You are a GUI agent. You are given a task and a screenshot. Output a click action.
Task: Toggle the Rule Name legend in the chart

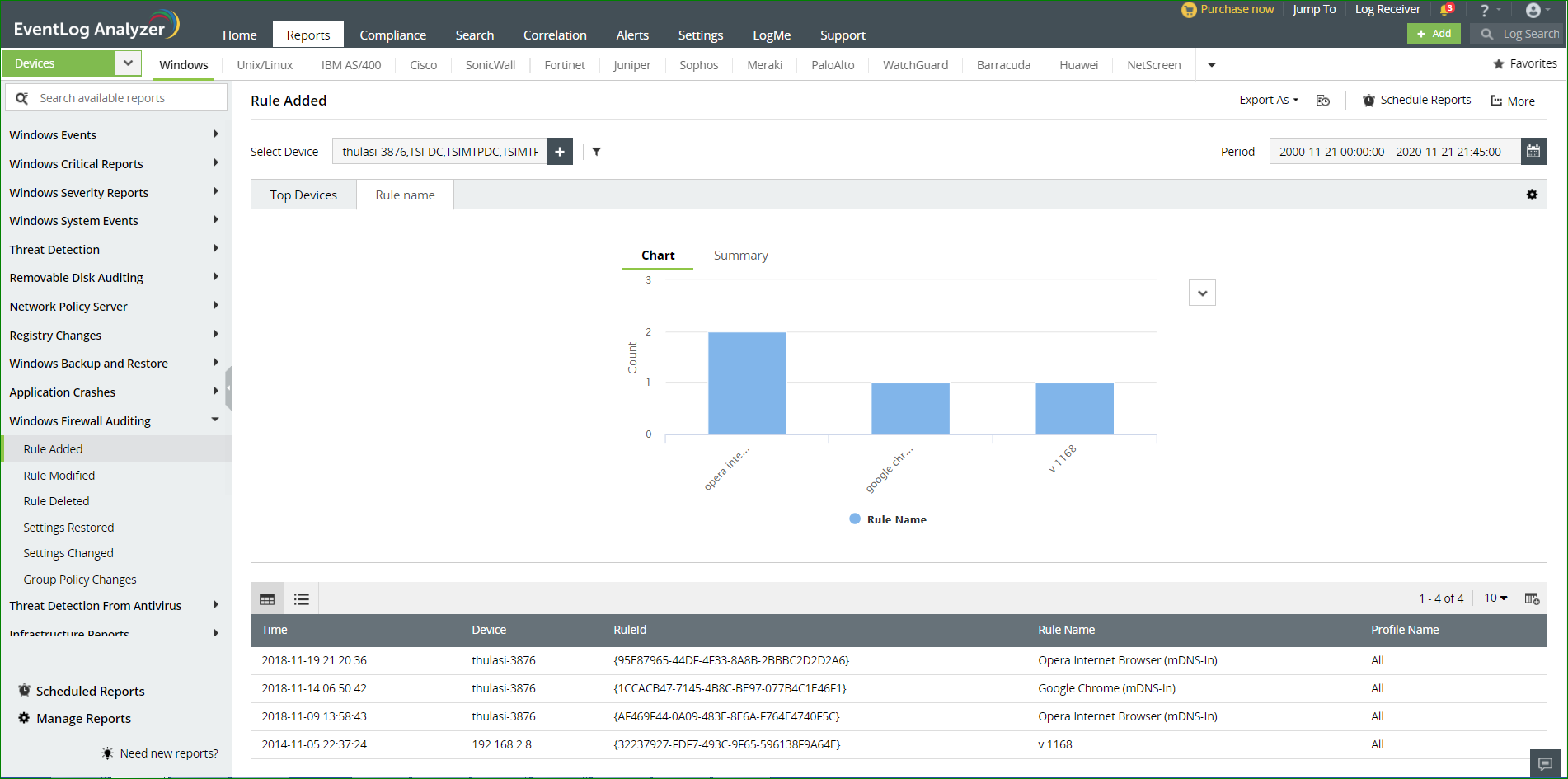point(888,519)
